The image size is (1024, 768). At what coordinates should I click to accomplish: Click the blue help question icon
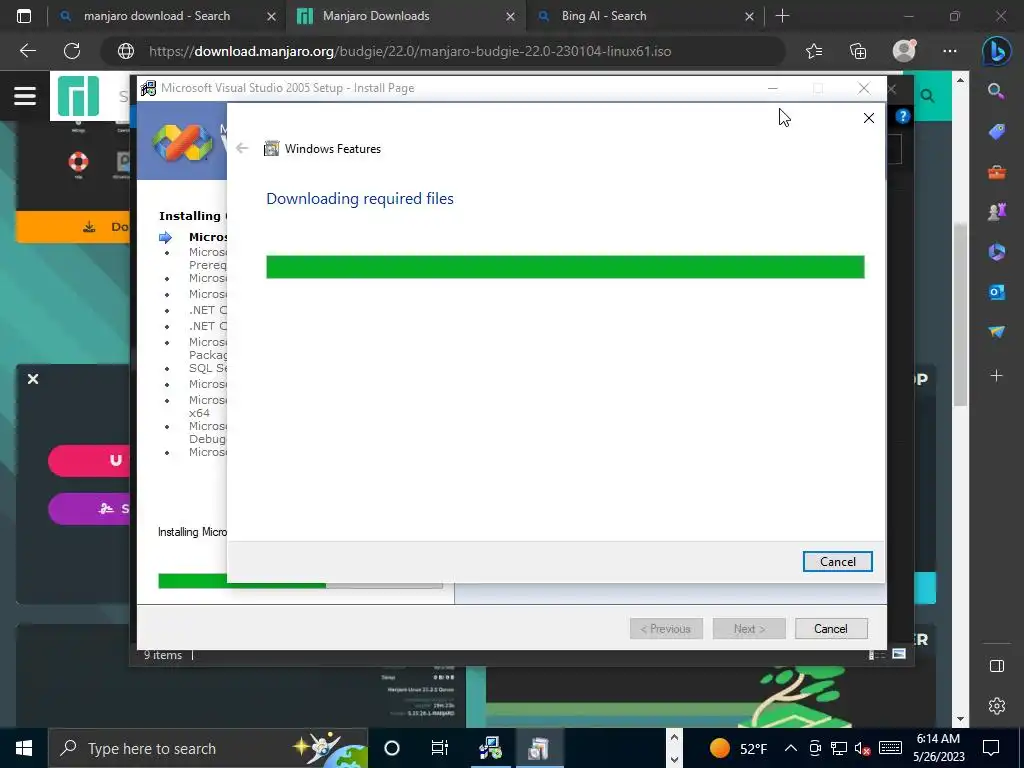click(903, 116)
